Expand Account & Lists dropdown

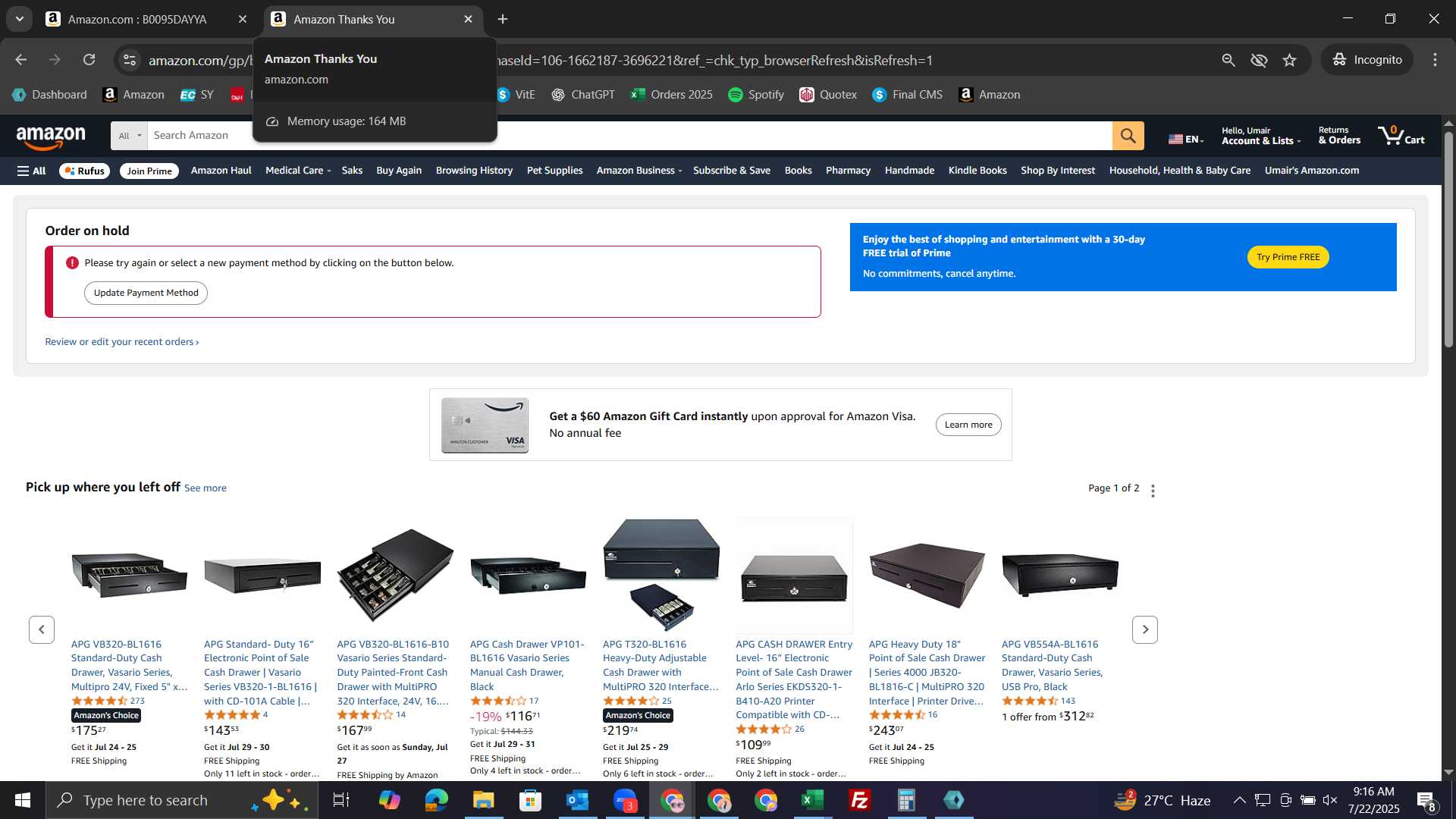(1260, 136)
